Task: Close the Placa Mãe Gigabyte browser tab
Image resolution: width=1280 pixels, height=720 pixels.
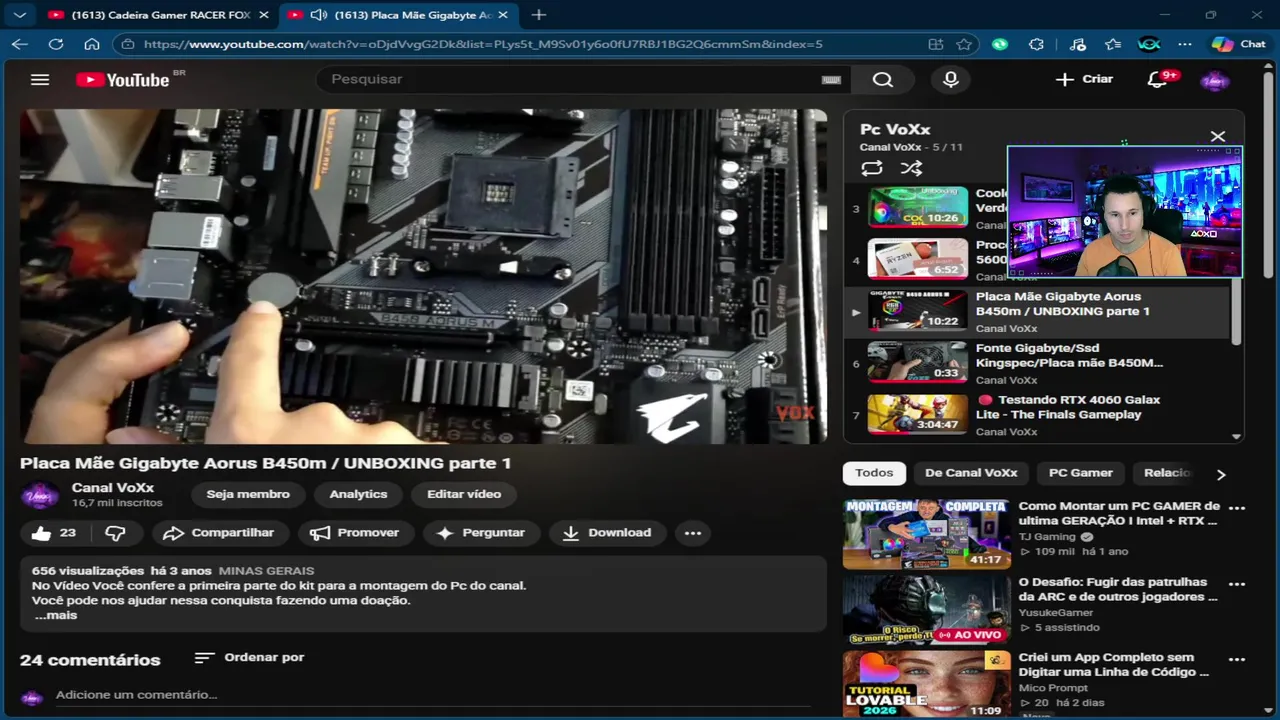Action: pyautogui.click(x=503, y=15)
